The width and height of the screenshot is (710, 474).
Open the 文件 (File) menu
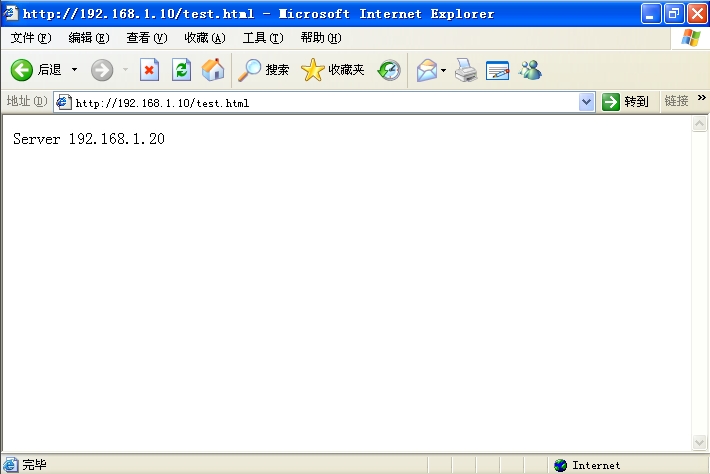click(x=30, y=38)
